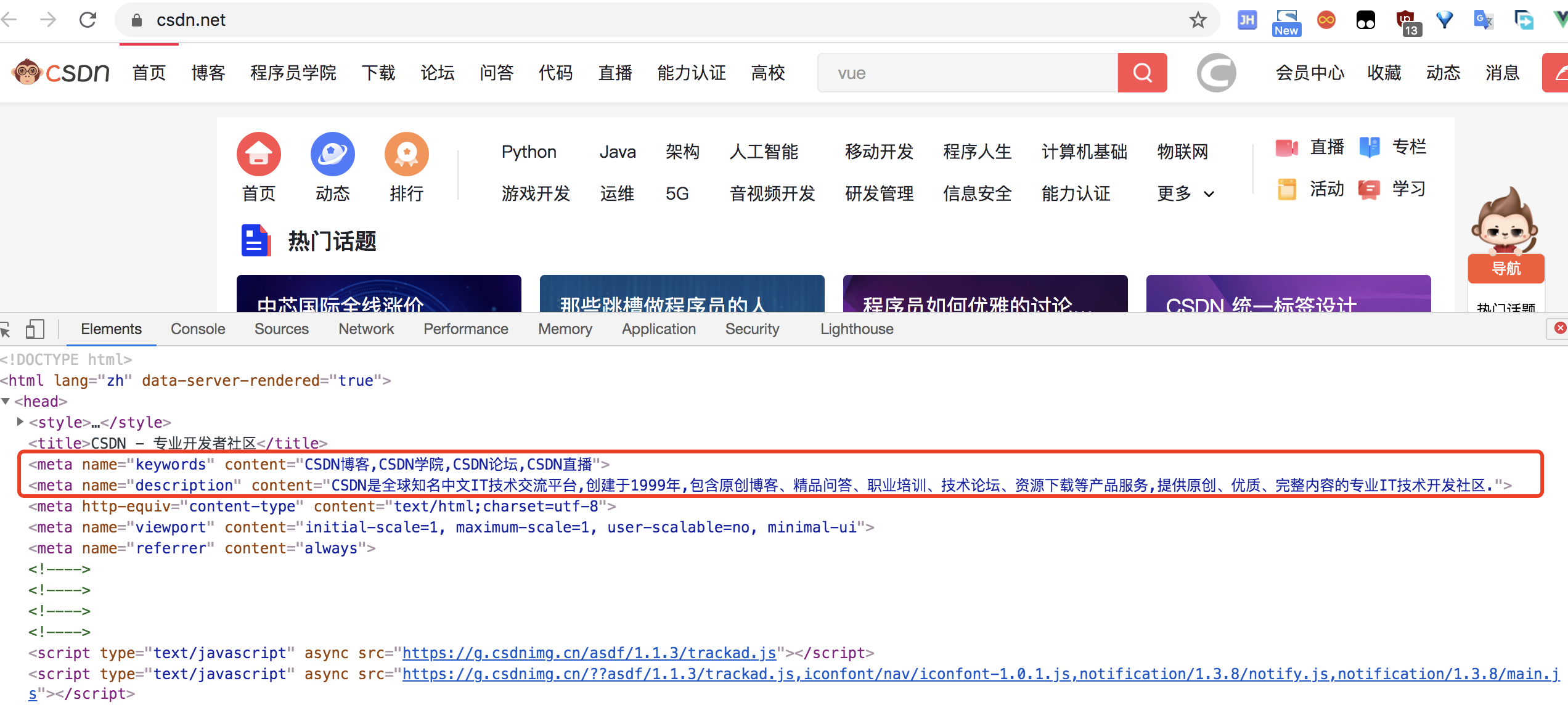Image resolution: width=1568 pixels, height=705 pixels.
Task: Open the extension with the New badge
Action: (1286, 22)
